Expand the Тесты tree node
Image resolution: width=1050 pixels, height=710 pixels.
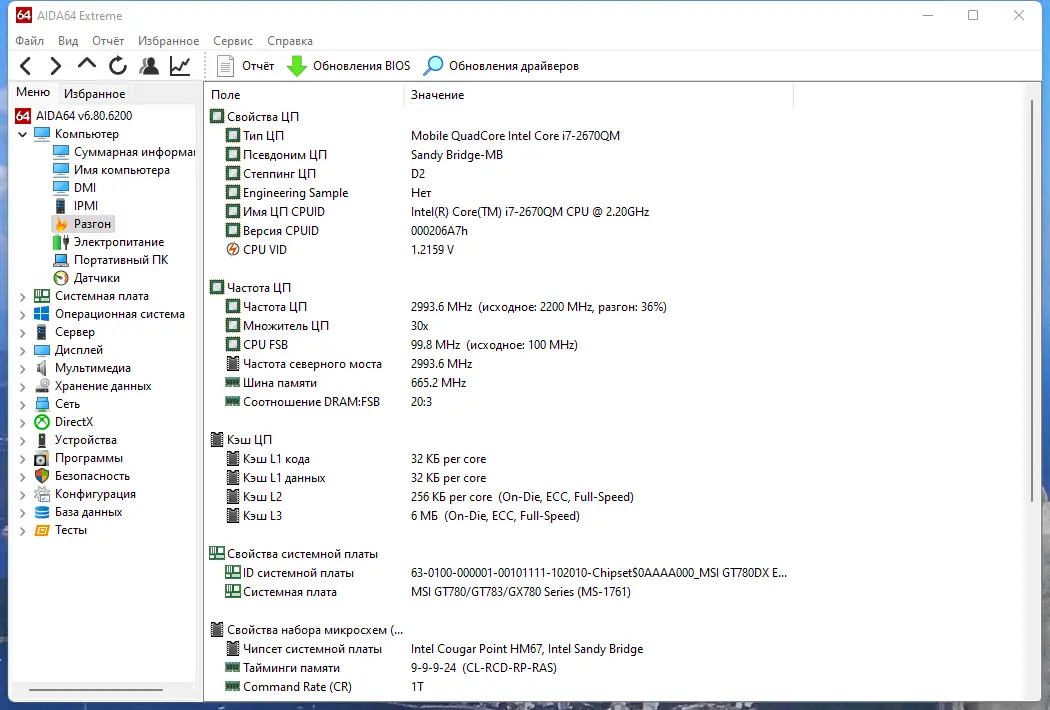pos(22,529)
